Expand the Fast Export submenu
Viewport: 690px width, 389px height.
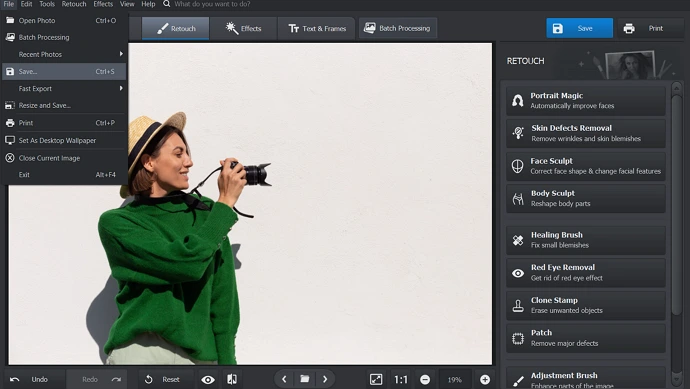pos(64,88)
